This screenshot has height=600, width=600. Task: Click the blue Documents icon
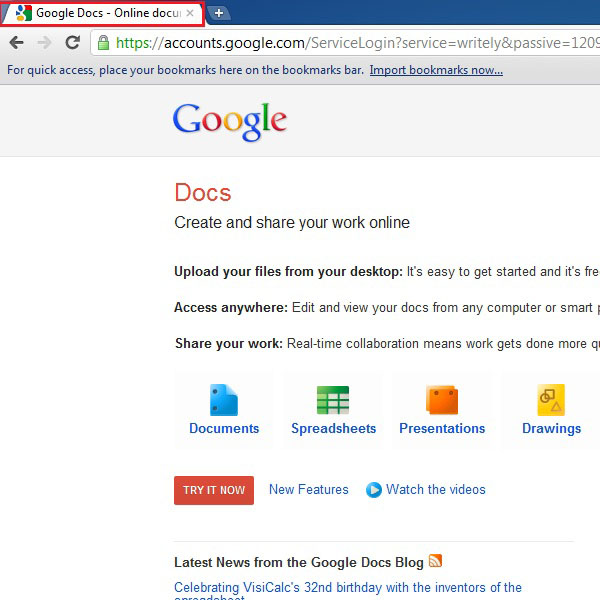point(223,400)
